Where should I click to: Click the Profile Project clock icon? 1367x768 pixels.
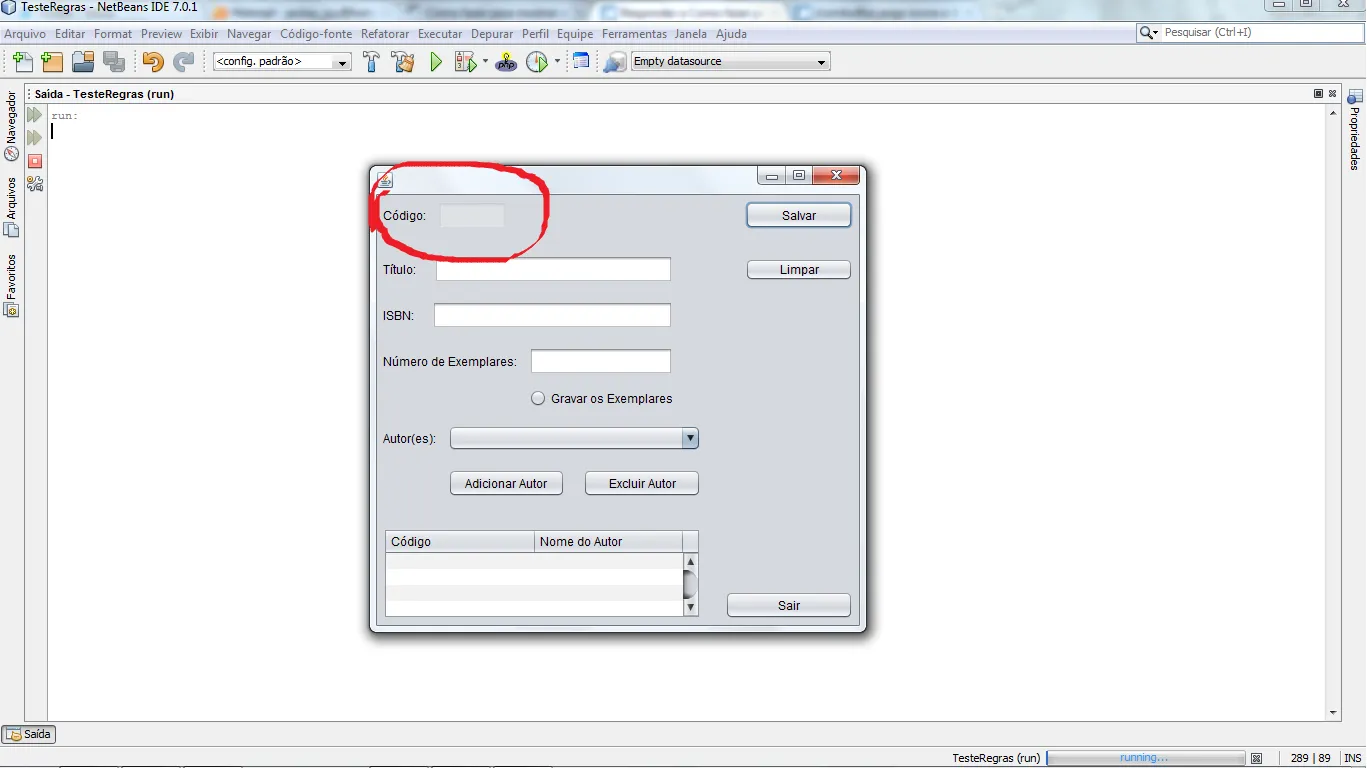click(x=537, y=62)
